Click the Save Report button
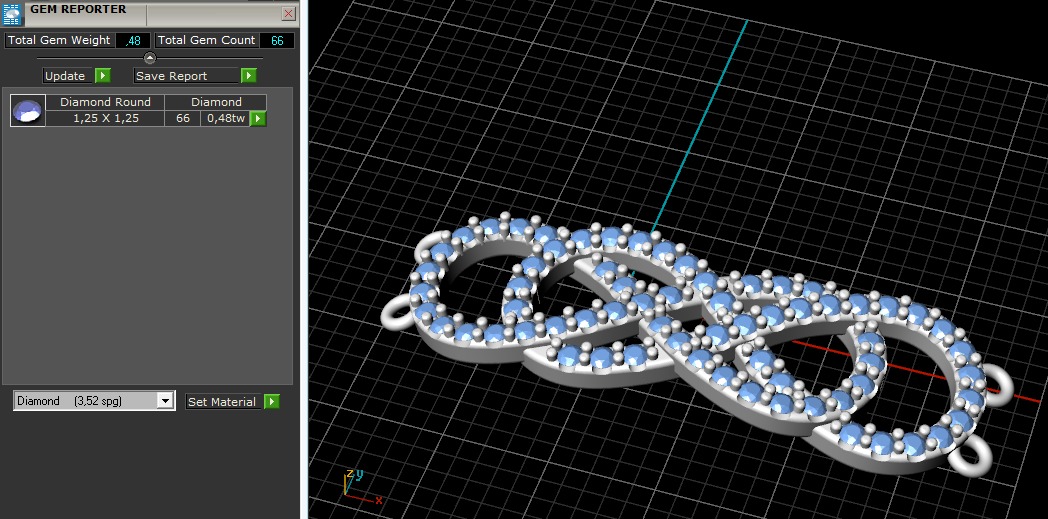 pos(186,75)
